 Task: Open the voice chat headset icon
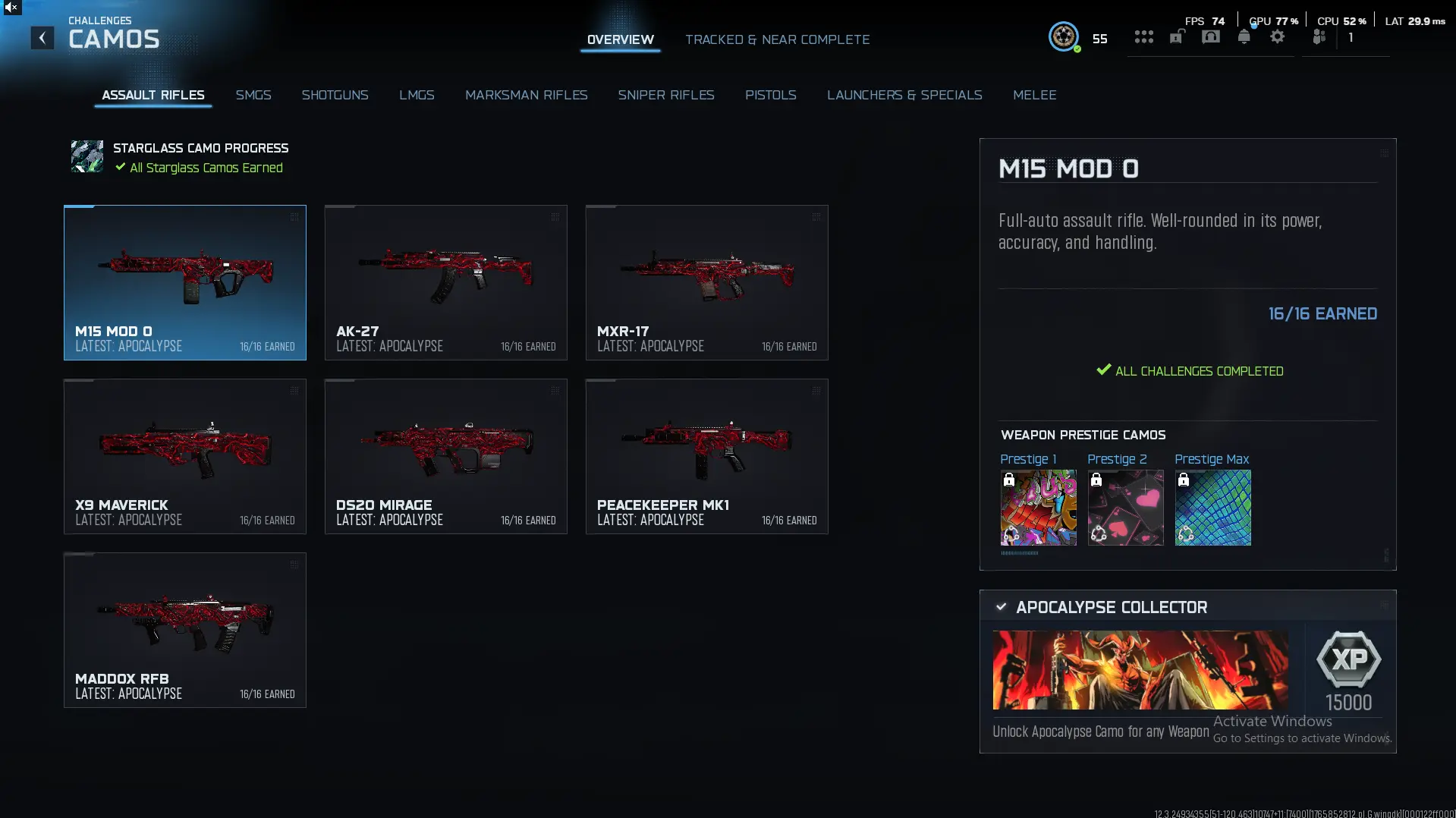point(1211,36)
